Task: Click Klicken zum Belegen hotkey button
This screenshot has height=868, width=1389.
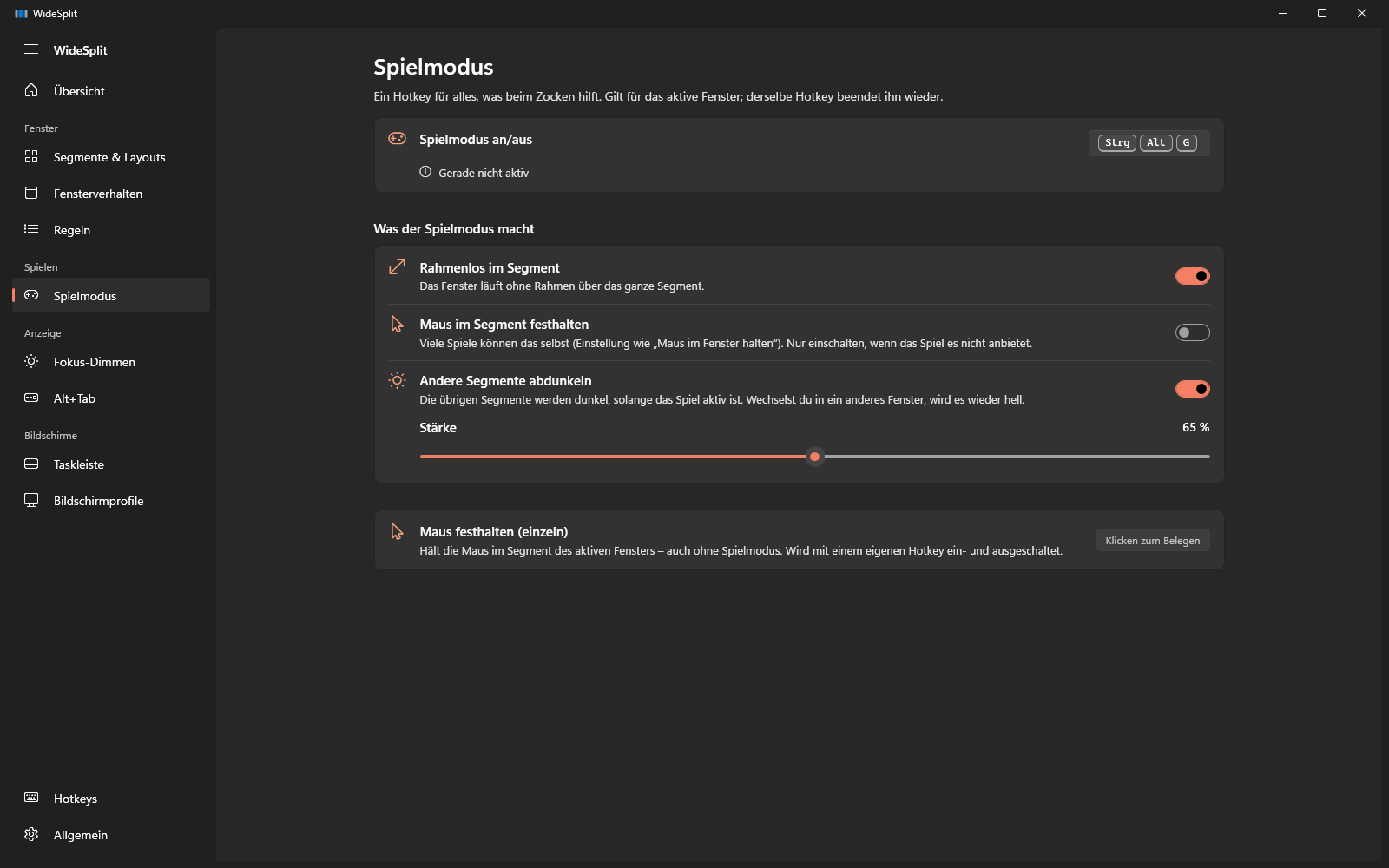Action: 1152,540
